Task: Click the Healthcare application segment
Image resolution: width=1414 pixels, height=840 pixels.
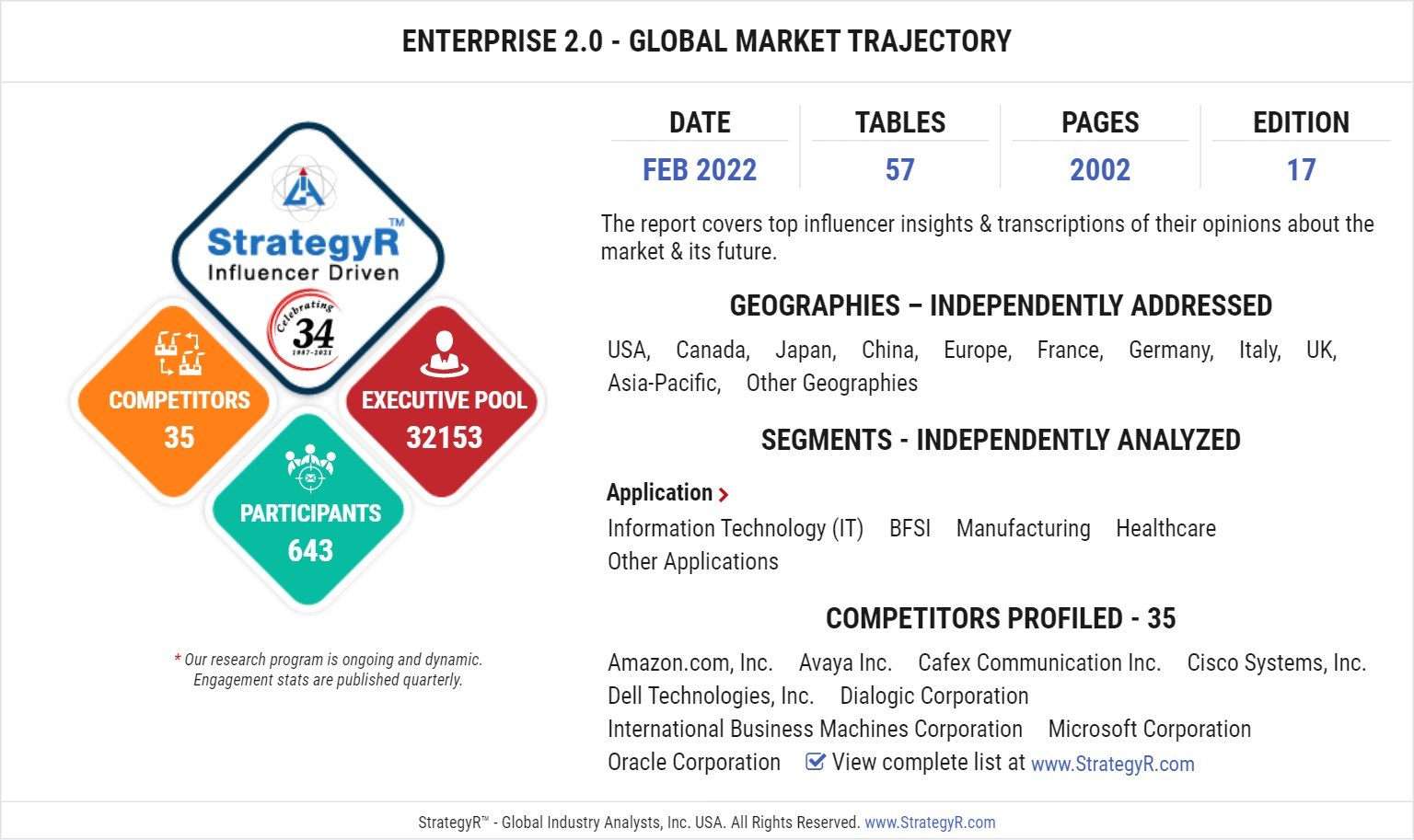Action: (x=1165, y=529)
